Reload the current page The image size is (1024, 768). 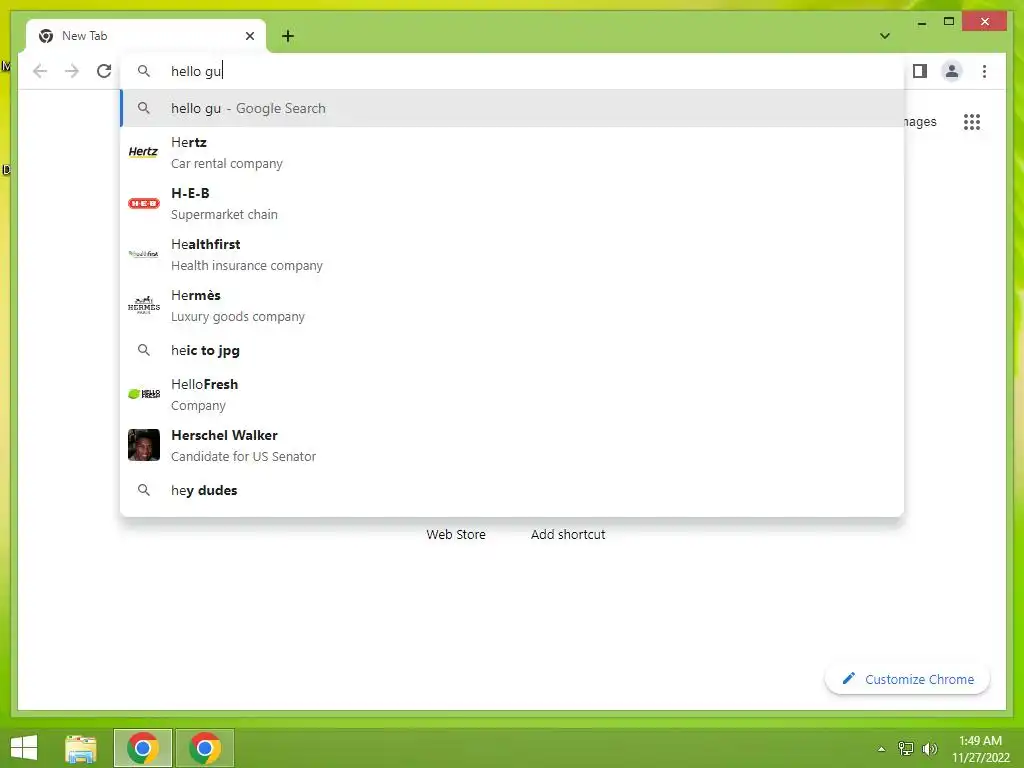[104, 71]
